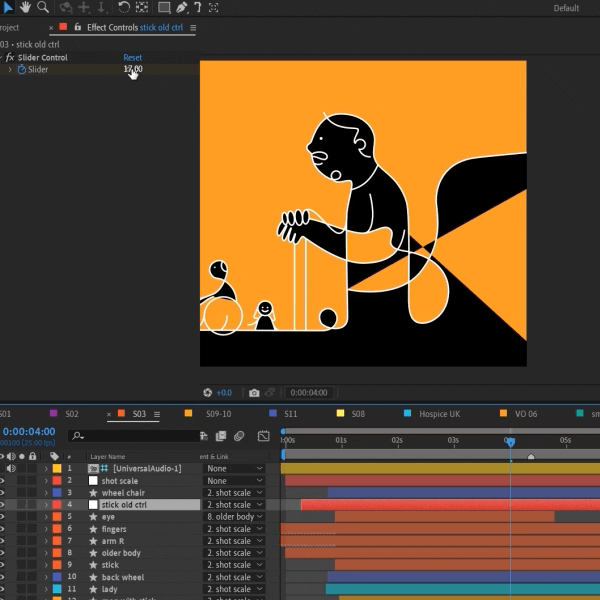Switch to the S09-10 composition tab
The height and width of the screenshot is (600, 600).
tap(218, 414)
